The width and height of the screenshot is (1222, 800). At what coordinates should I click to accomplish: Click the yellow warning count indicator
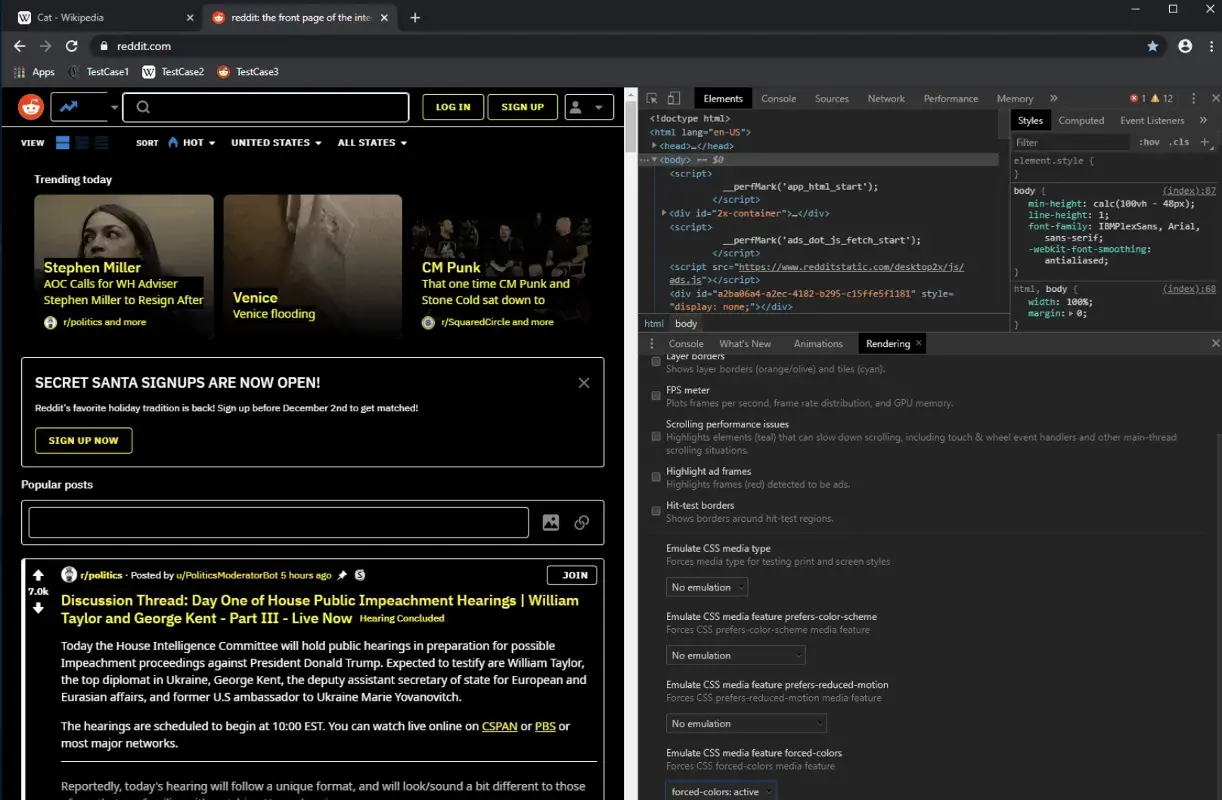(1163, 98)
